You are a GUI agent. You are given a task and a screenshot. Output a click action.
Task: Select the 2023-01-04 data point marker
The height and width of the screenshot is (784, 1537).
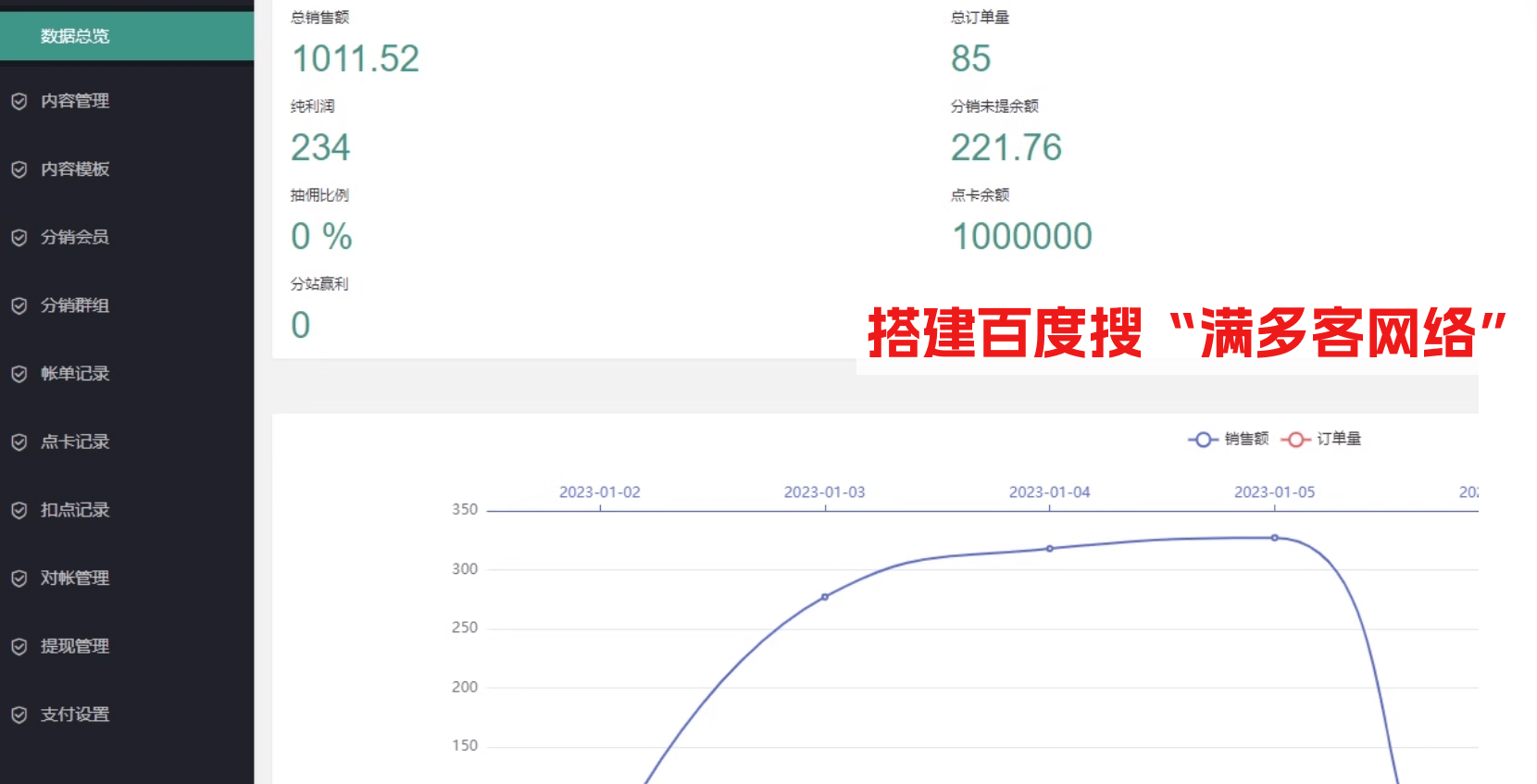pos(1050,549)
